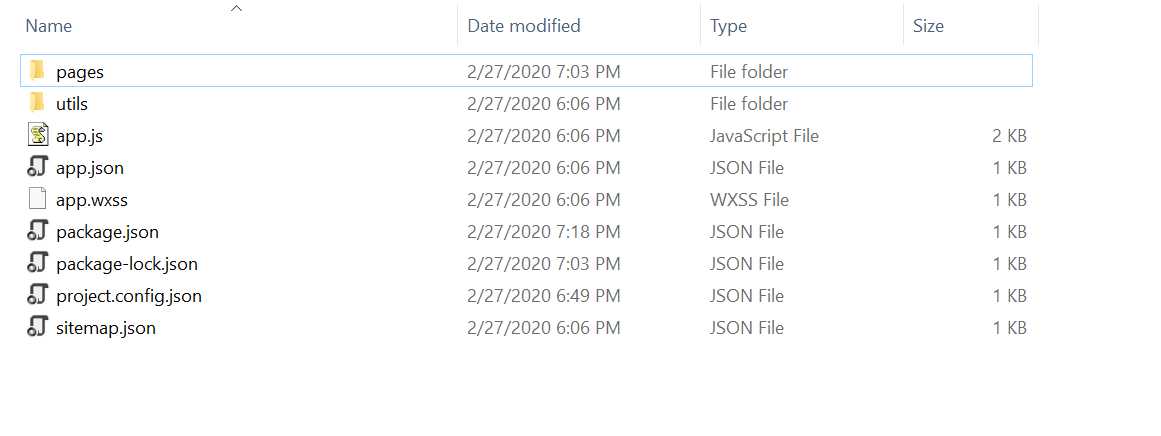This screenshot has height=436, width=1161.
Task: Click the app.js script file icon
Action: tap(38, 135)
